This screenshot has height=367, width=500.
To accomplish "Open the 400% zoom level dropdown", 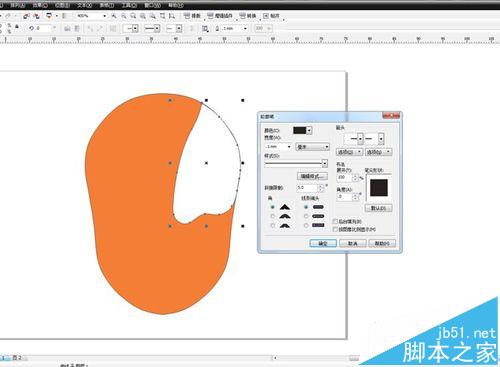I will [x=104, y=16].
